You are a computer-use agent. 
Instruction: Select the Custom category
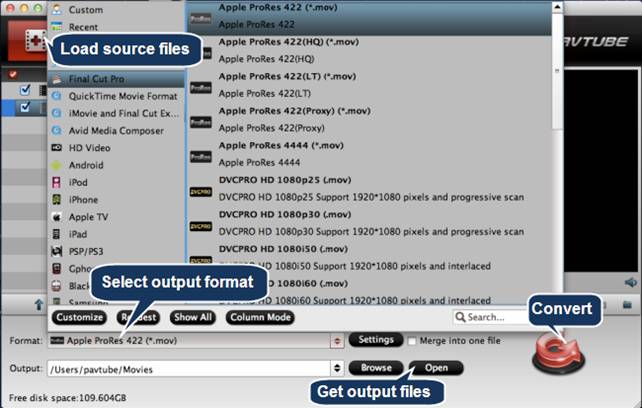coord(116,9)
